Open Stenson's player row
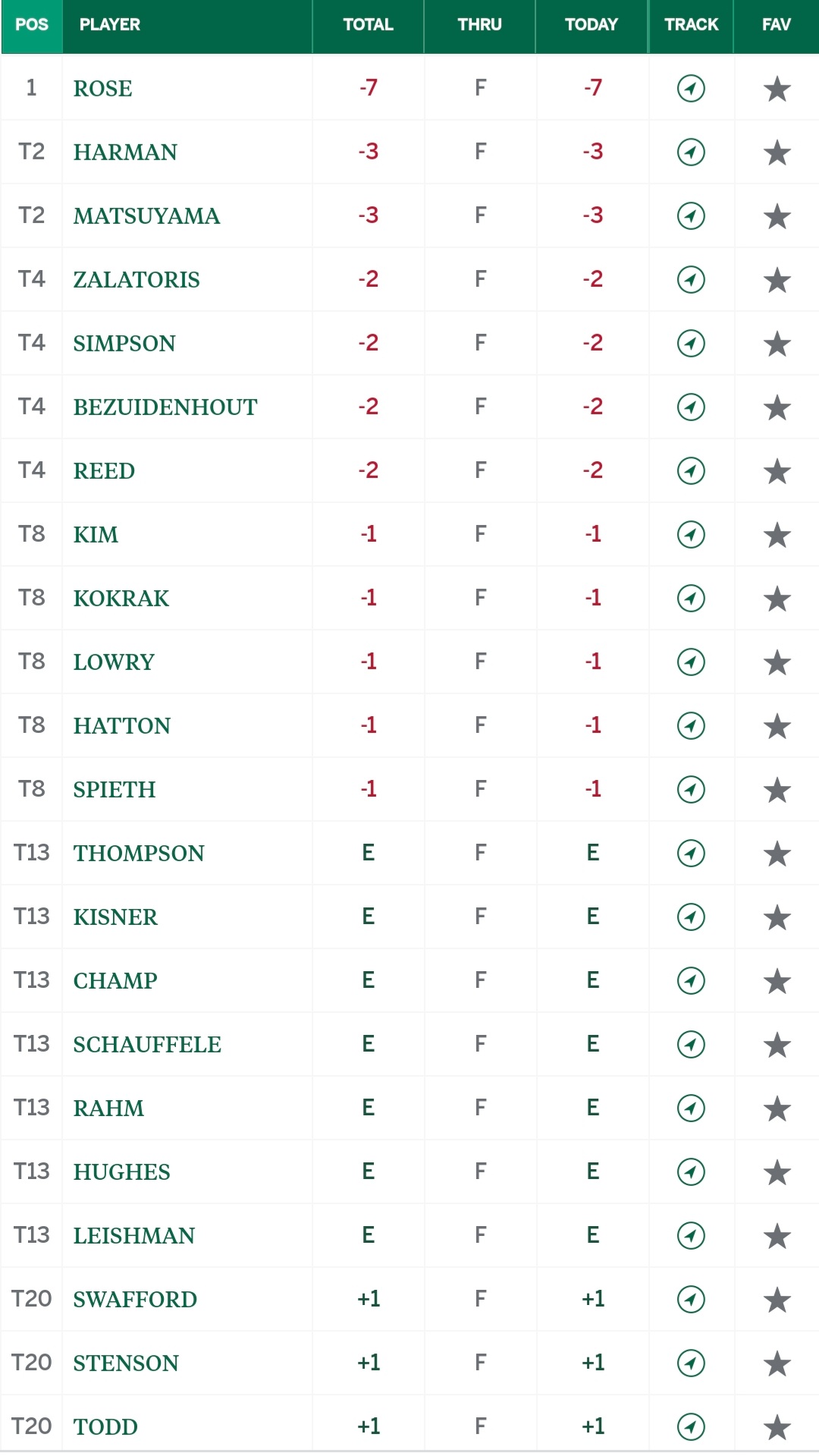Screen dimensions: 819x1456 pyautogui.click(x=409, y=1363)
